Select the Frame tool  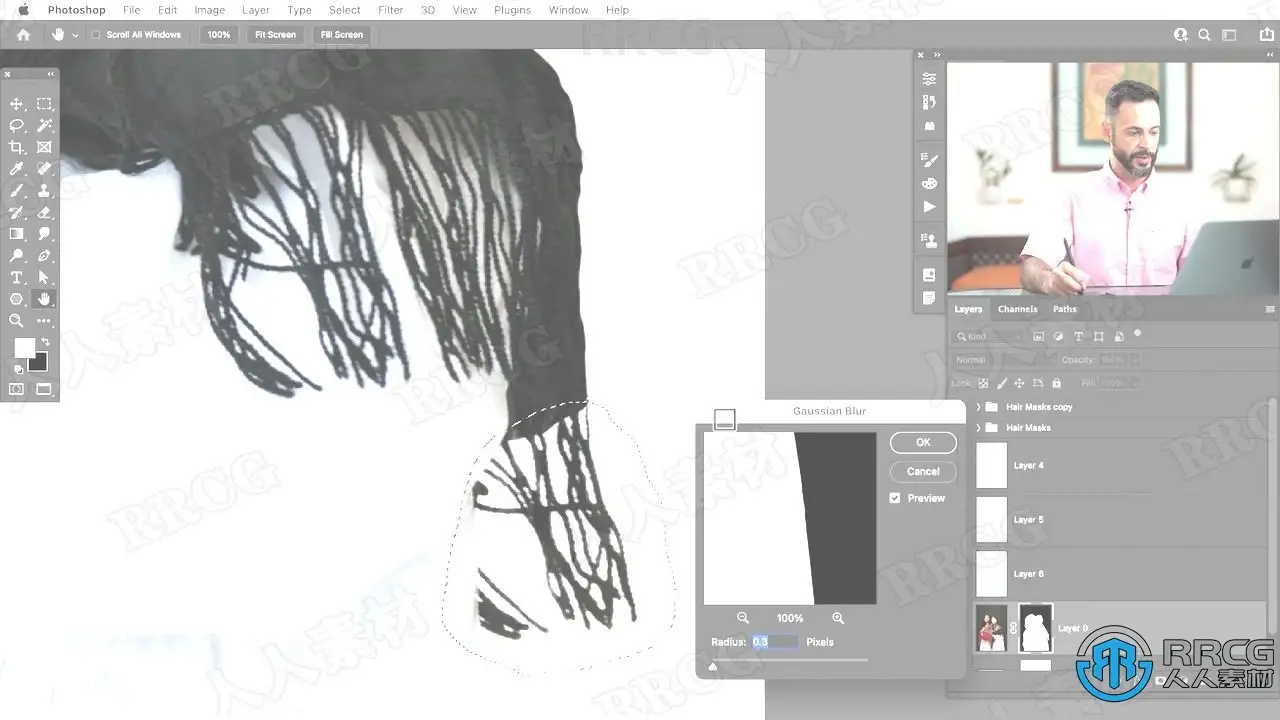tap(44, 147)
